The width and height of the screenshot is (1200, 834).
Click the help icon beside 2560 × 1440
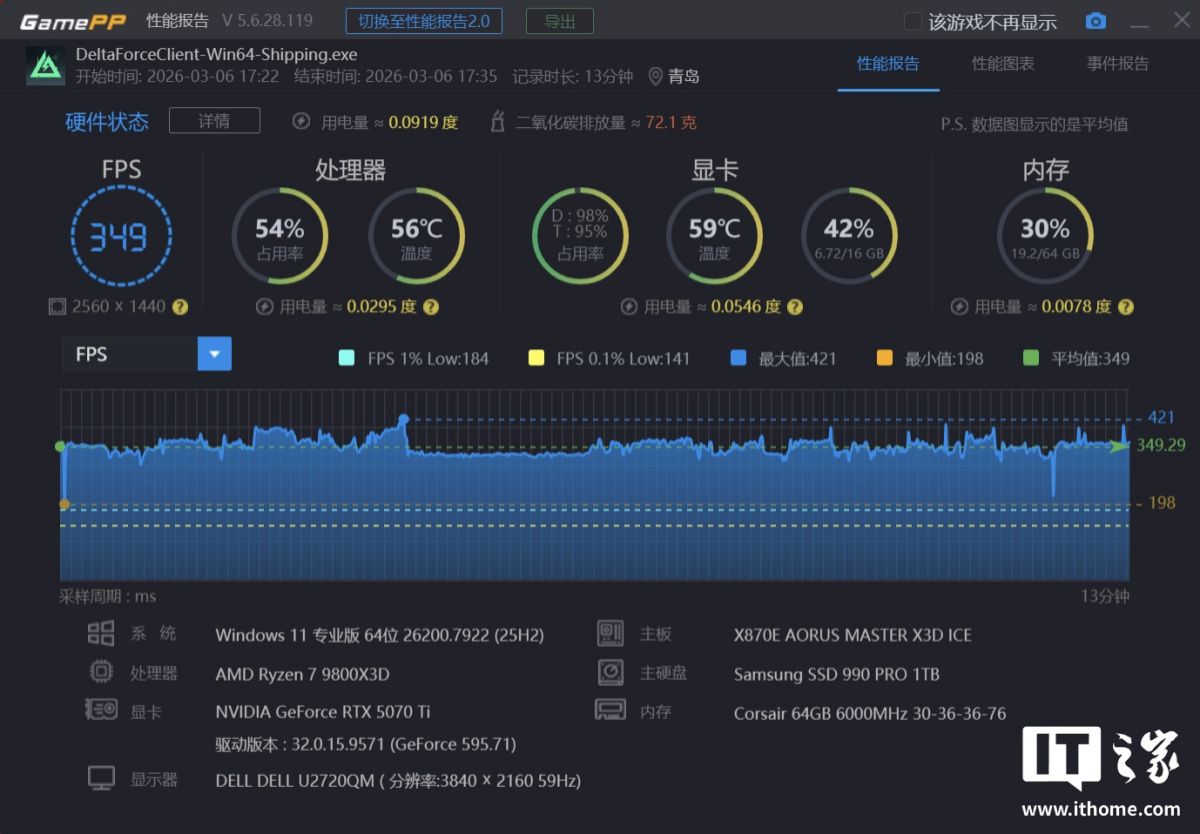(x=180, y=307)
